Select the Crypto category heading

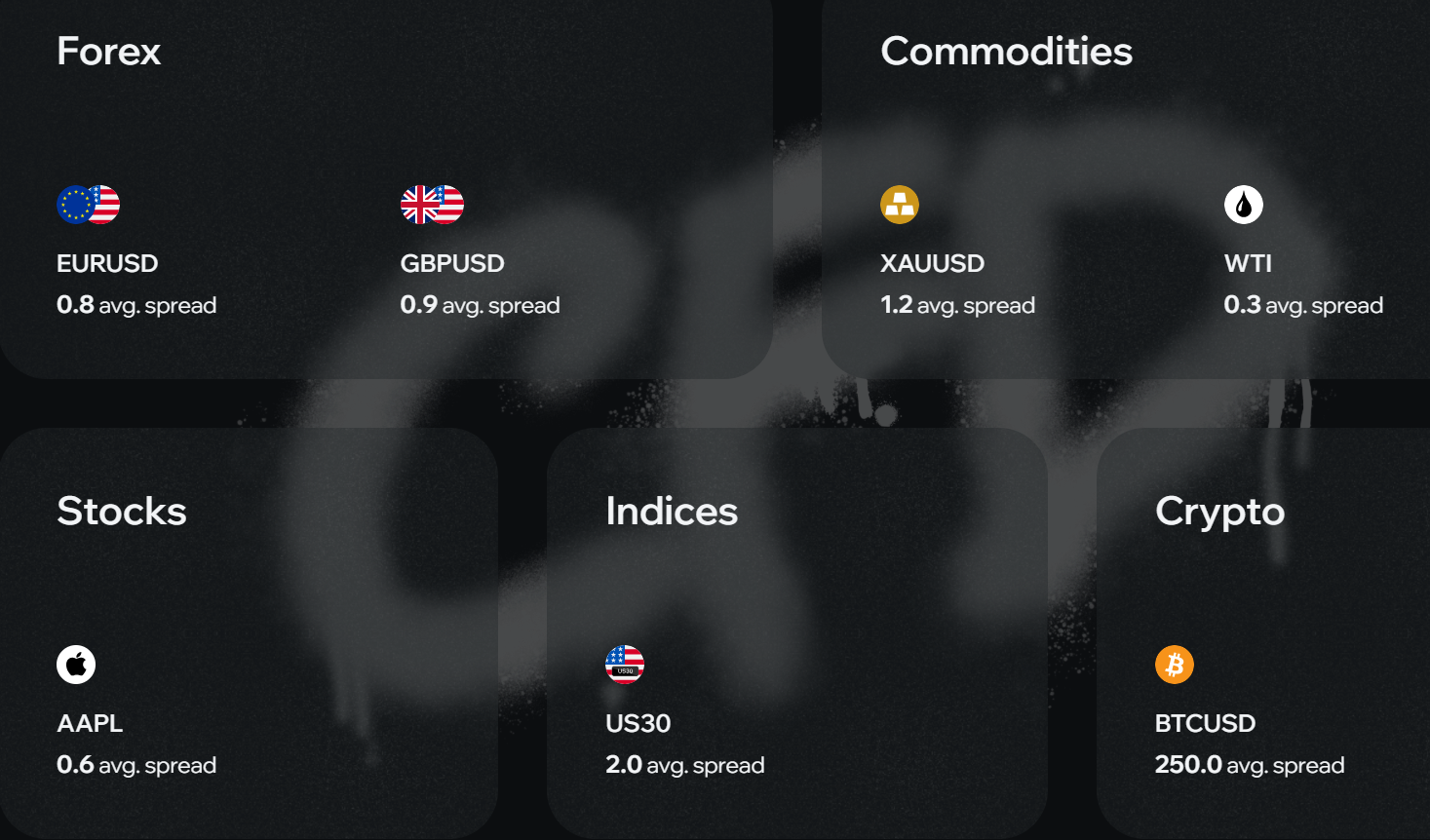(1219, 512)
